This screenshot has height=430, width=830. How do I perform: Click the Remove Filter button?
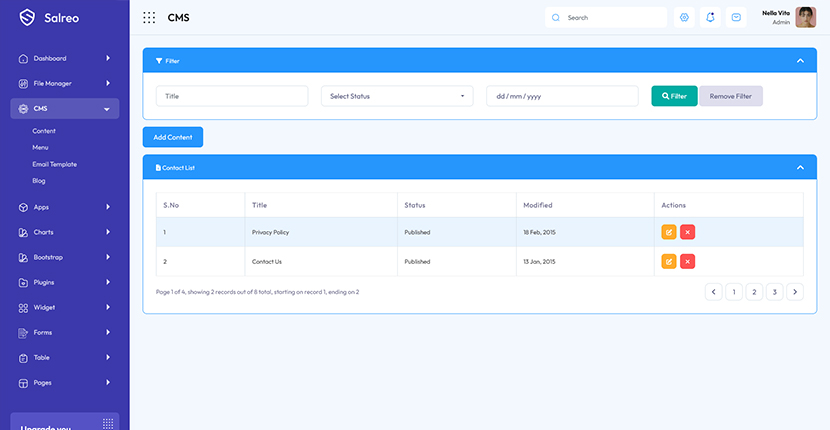[x=730, y=96]
